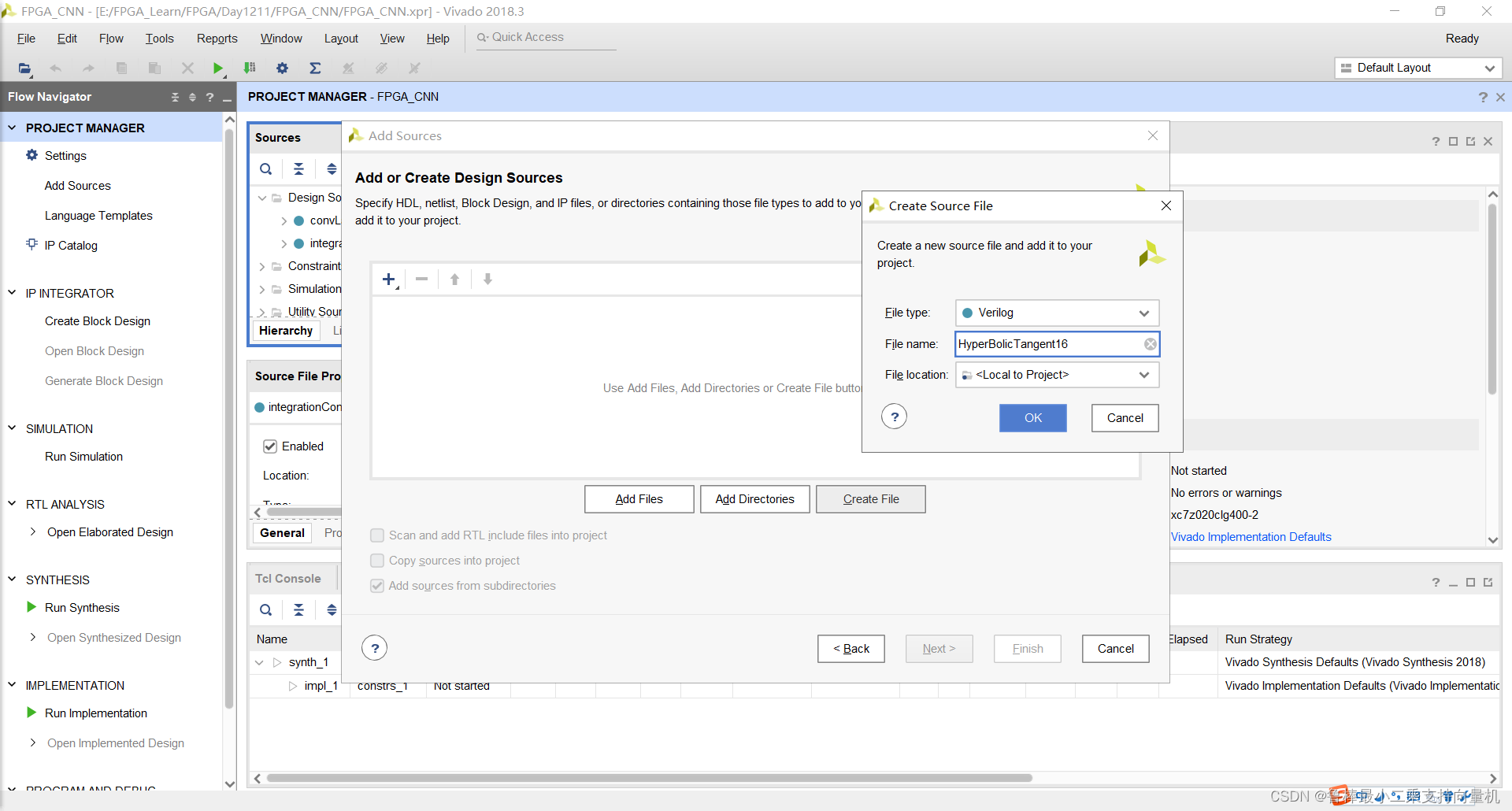Click the Design Runs horizontal scrollbar

point(650,778)
